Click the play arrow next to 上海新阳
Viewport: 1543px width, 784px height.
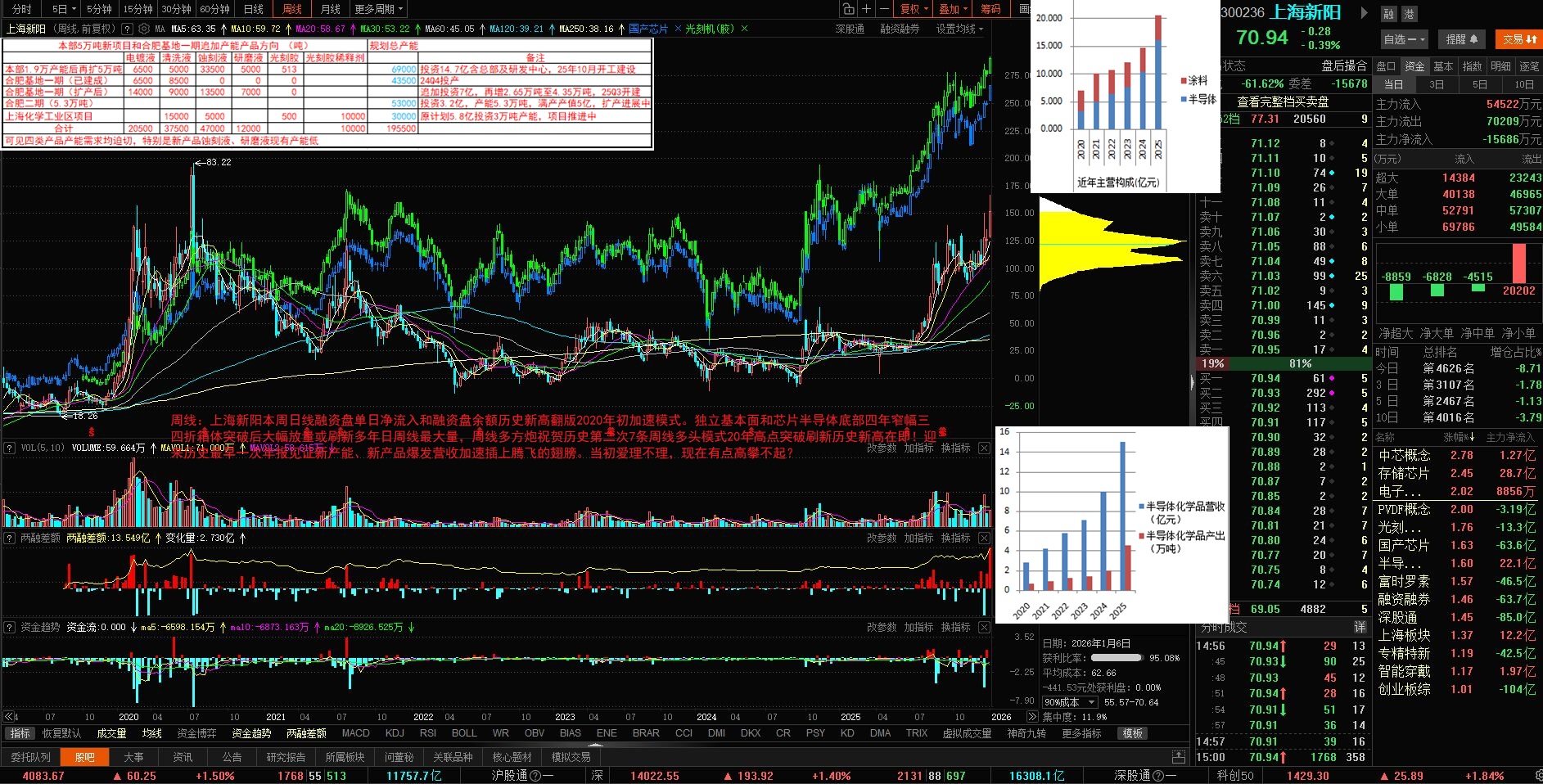click(x=1365, y=13)
